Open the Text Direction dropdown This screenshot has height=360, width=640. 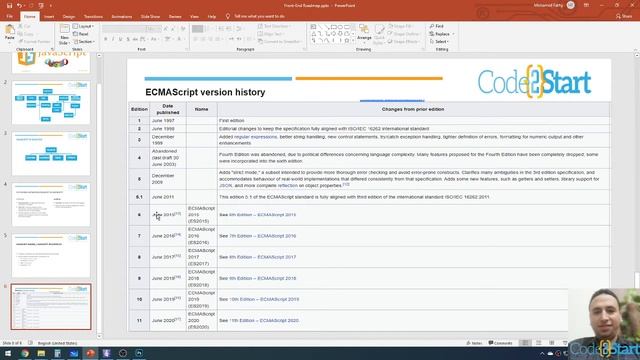[x=274, y=26]
